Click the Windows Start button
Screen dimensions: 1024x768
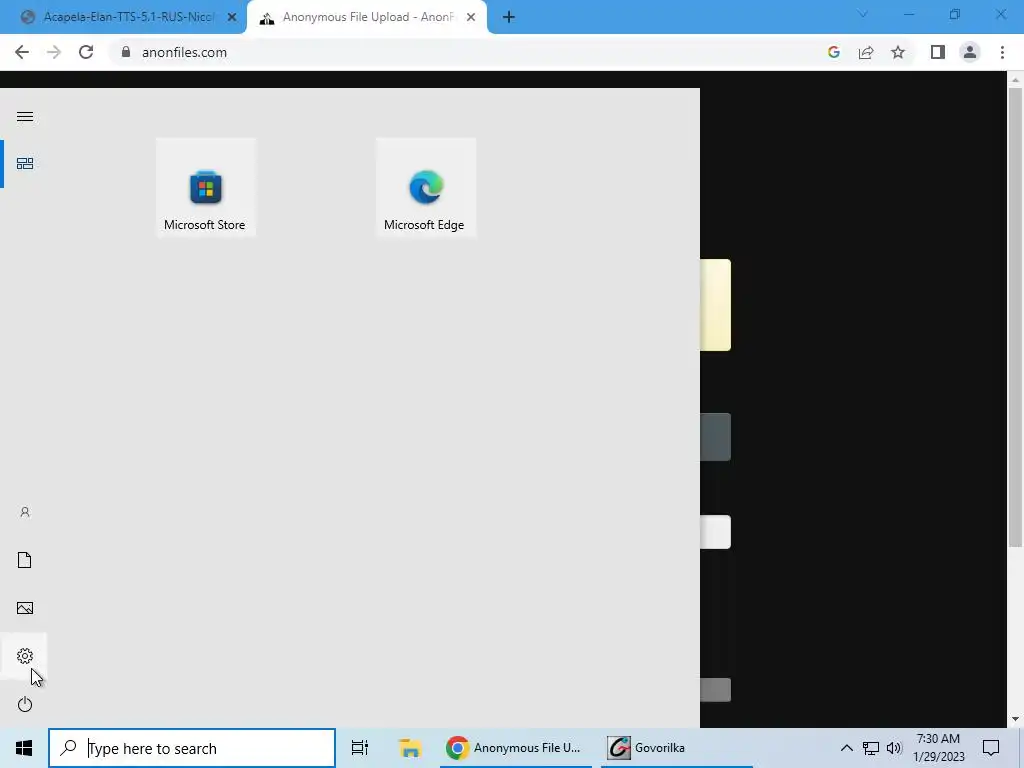24,748
